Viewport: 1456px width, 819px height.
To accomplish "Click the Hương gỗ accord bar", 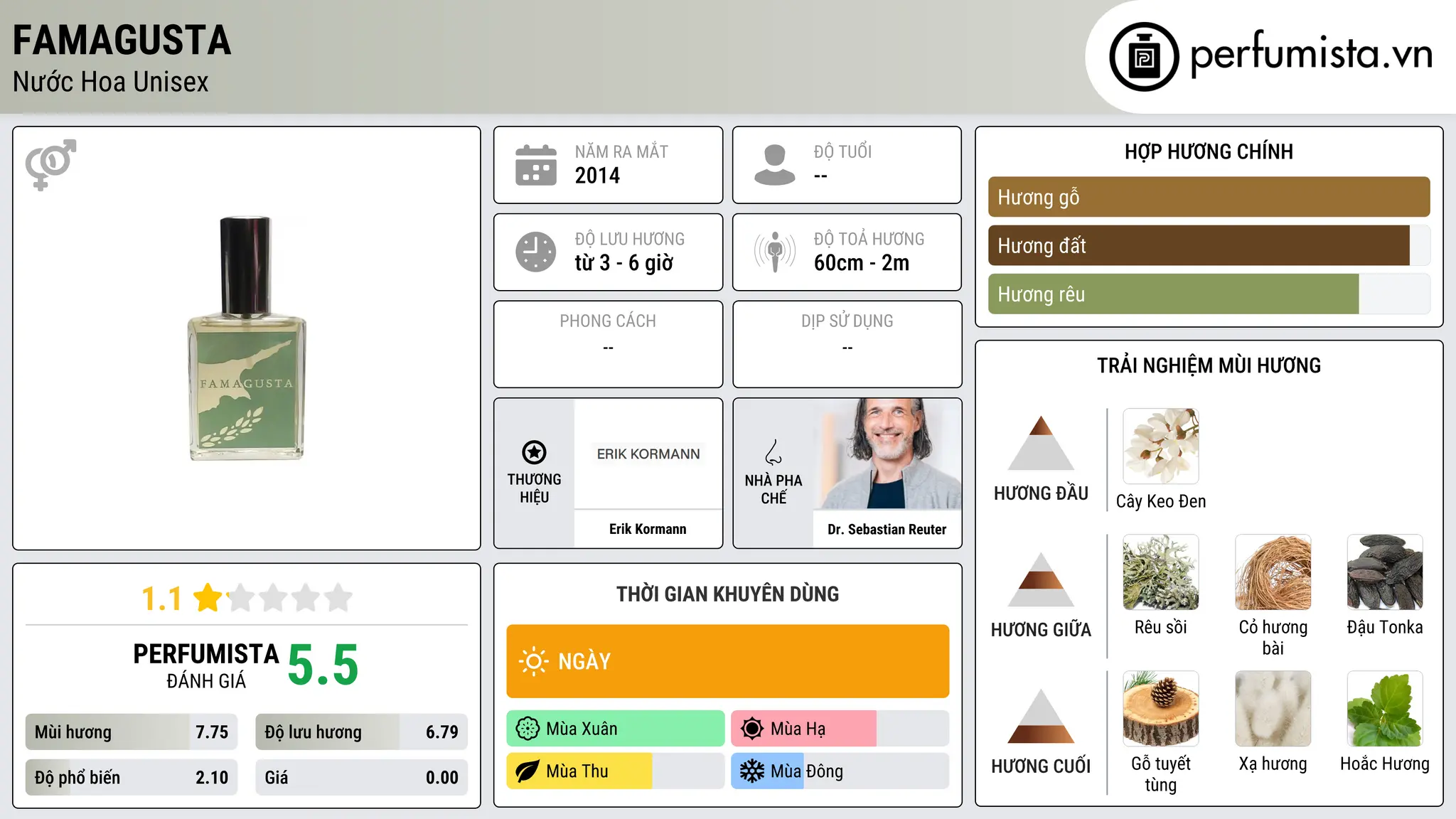I will pyautogui.click(x=1209, y=197).
